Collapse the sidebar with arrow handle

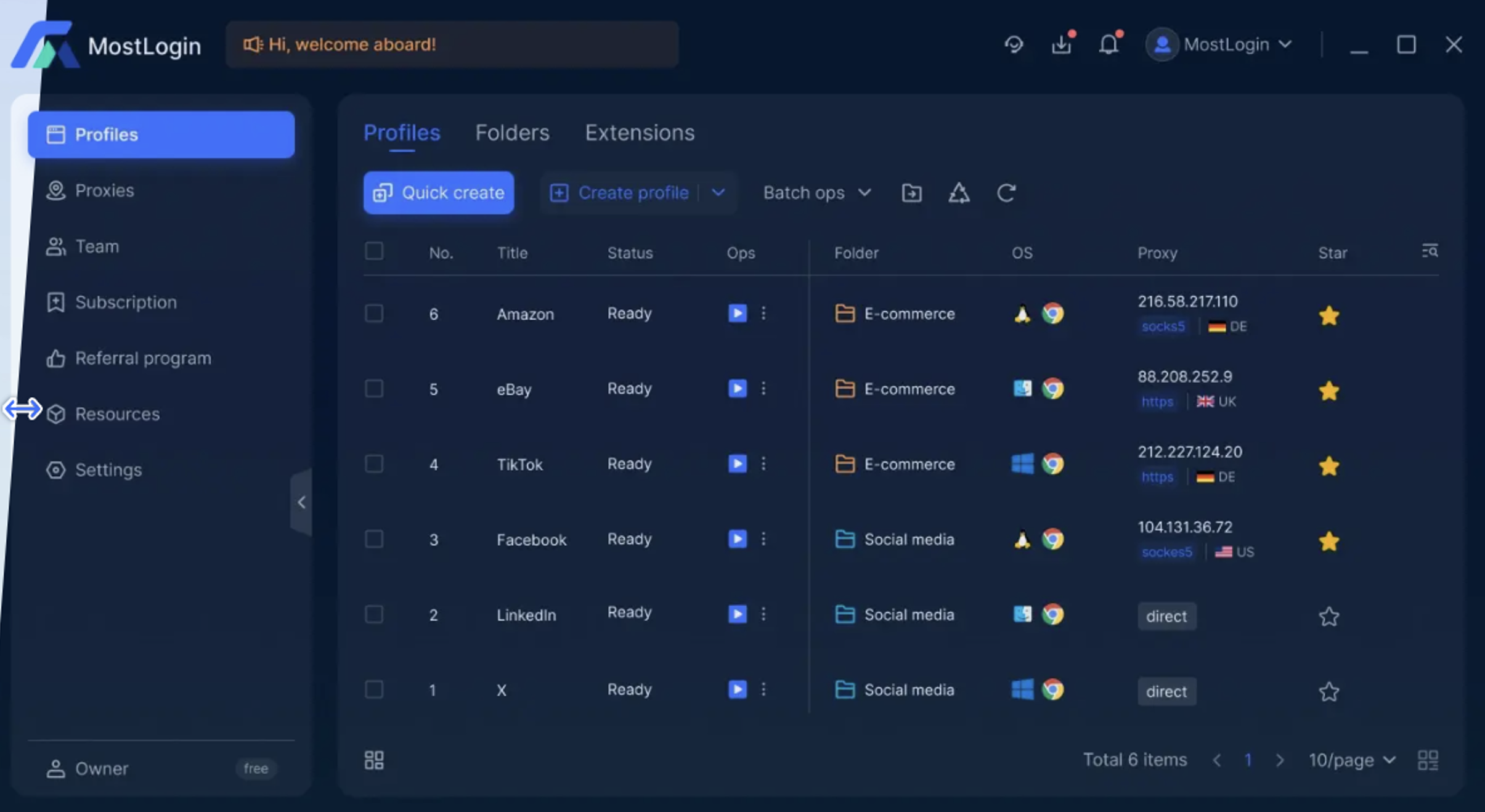[x=301, y=502]
